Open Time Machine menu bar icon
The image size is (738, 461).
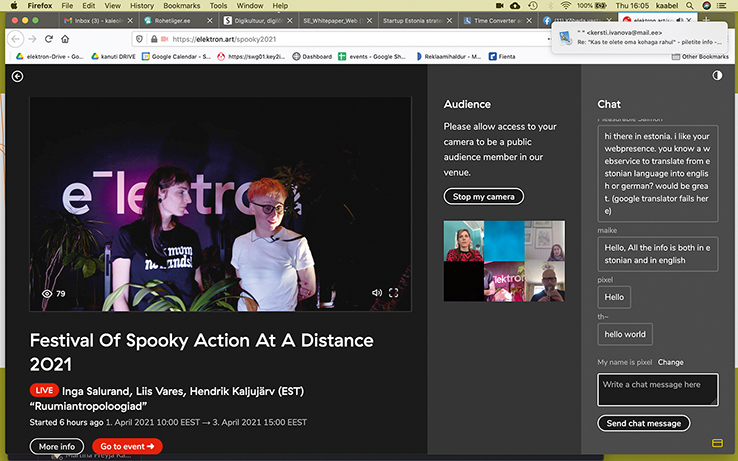point(533,6)
